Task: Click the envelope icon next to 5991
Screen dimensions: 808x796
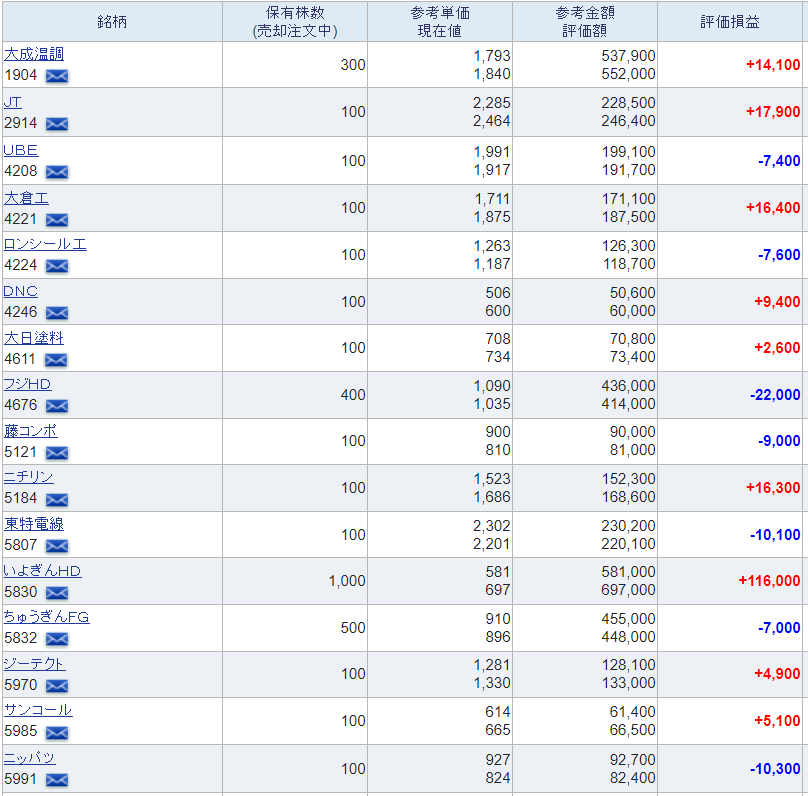Action: (x=57, y=780)
